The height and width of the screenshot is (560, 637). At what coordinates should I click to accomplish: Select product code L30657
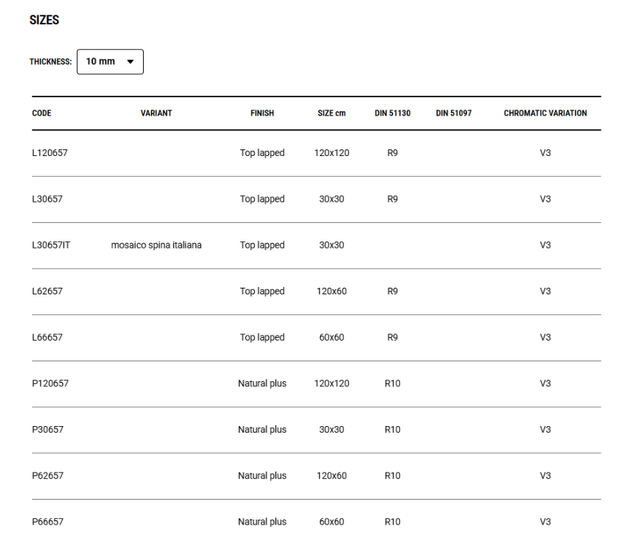47,199
